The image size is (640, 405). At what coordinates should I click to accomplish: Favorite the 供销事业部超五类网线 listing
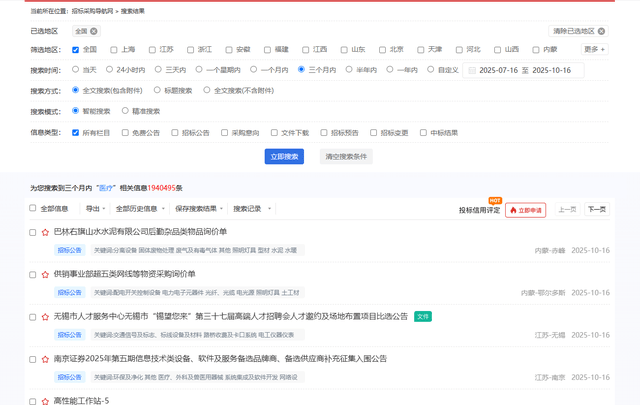pyautogui.click(x=45, y=274)
